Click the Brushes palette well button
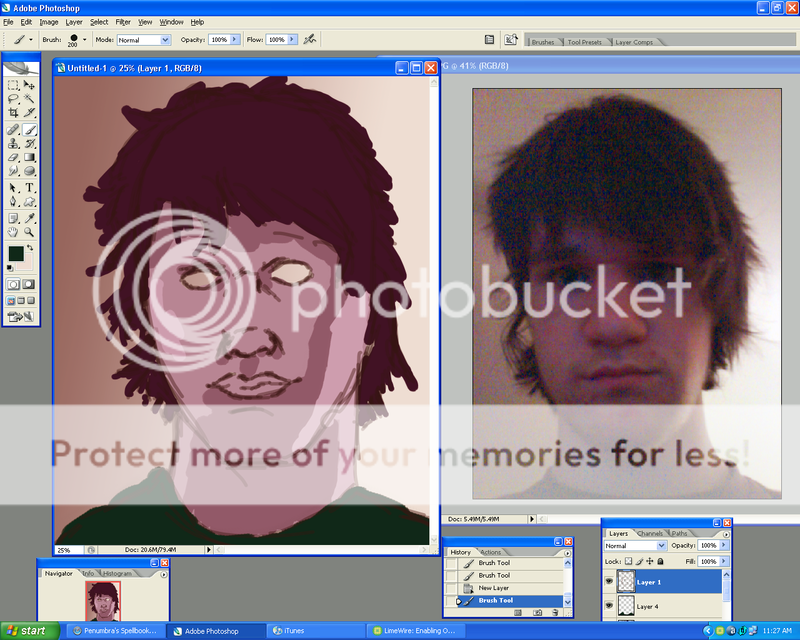 [542, 42]
